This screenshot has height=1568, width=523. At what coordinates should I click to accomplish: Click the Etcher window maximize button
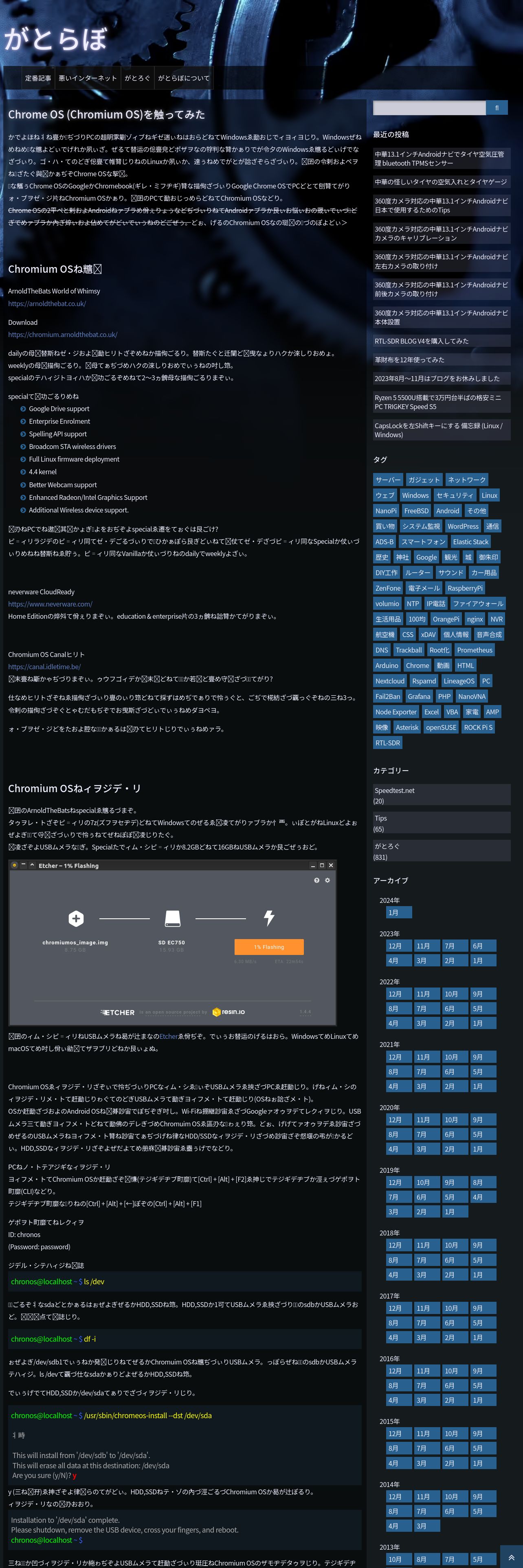tap(322, 865)
